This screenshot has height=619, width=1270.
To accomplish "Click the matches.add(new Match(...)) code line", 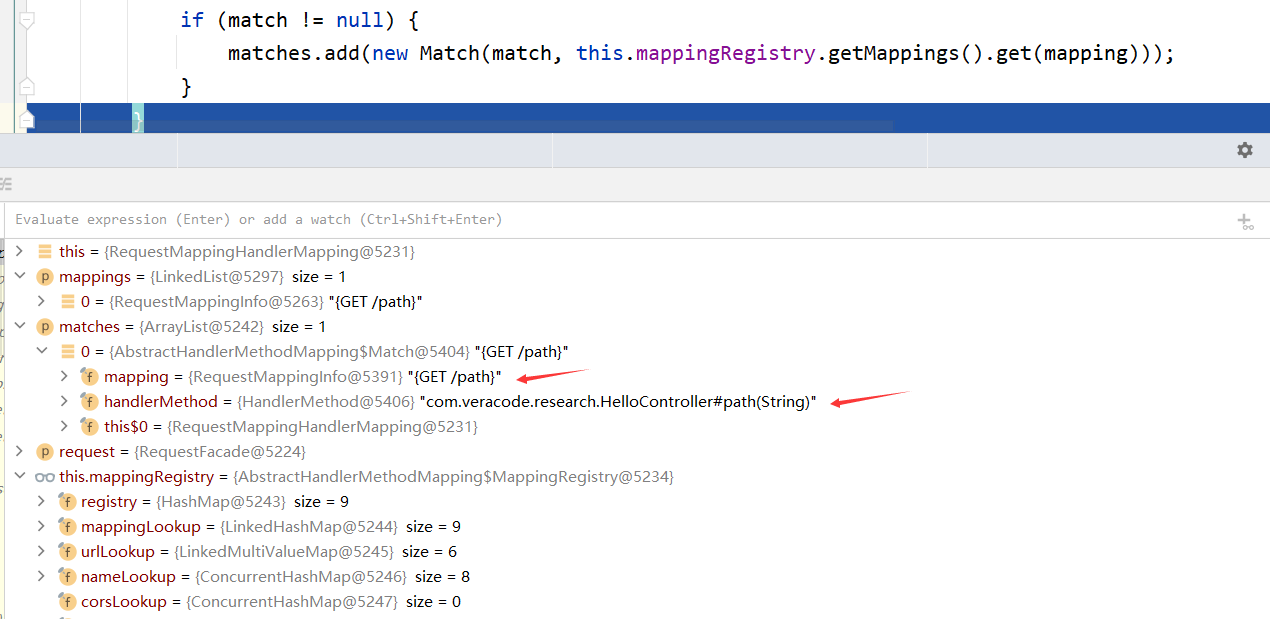I will [701, 53].
